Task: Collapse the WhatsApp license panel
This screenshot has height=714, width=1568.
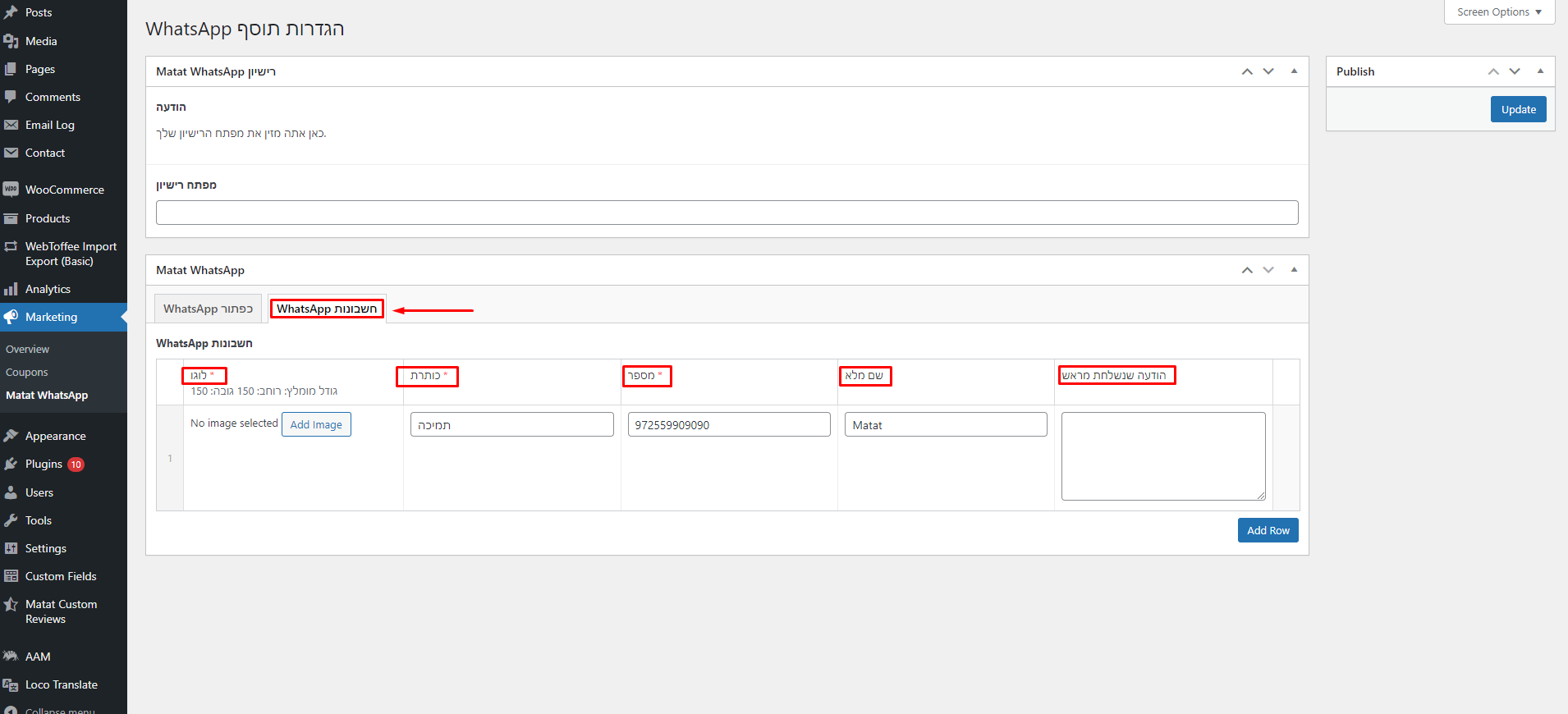Action: 1294,71
